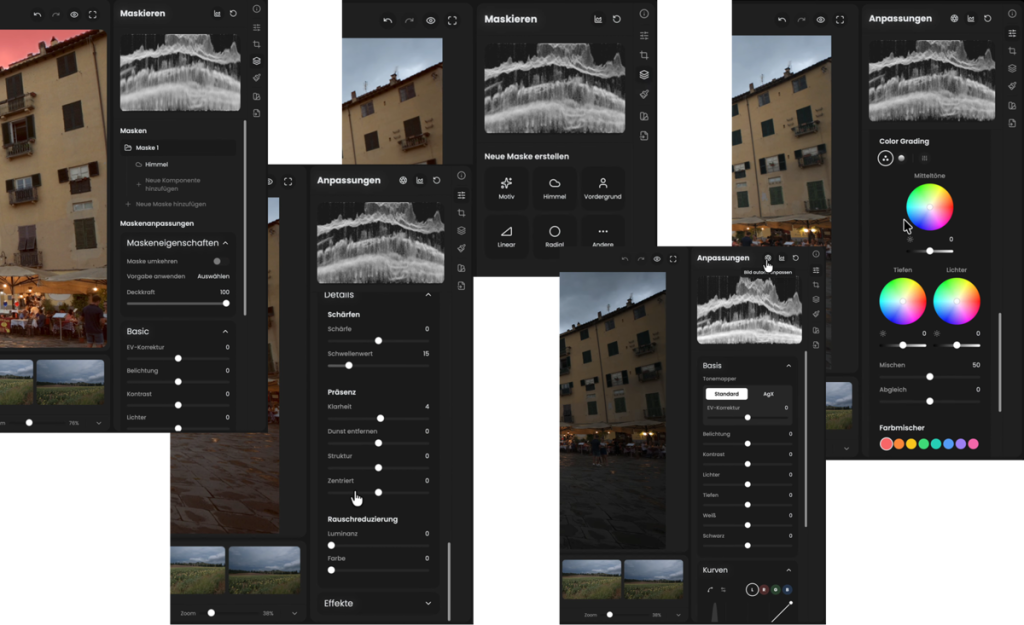Collapse the Basic section in Masken window
The height and width of the screenshot is (625, 1024).
pos(225,332)
